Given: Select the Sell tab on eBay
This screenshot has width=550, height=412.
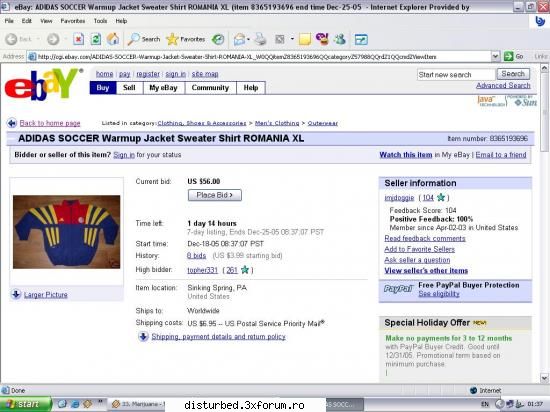Looking at the screenshot, I should 129,88.
